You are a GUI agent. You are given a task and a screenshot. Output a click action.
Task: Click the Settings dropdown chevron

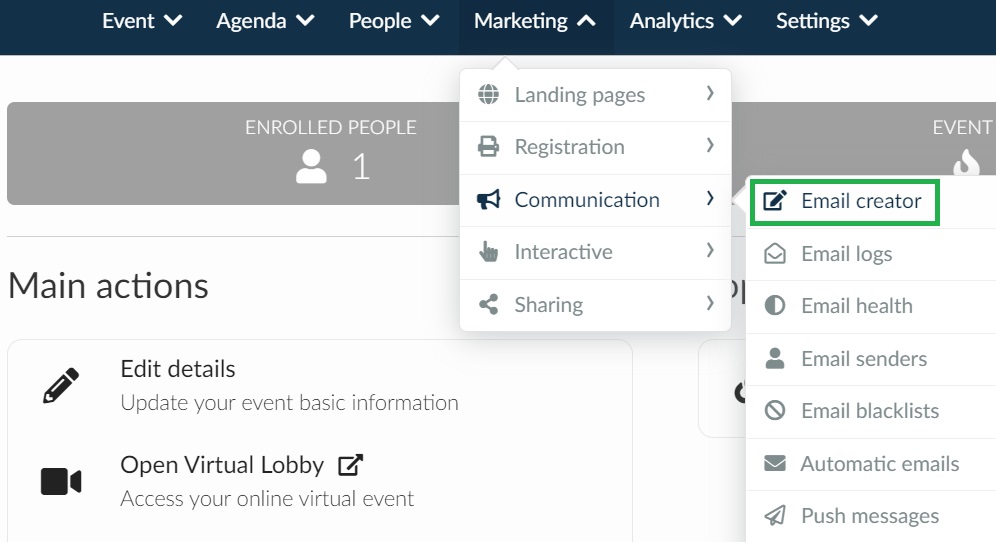tap(868, 21)
